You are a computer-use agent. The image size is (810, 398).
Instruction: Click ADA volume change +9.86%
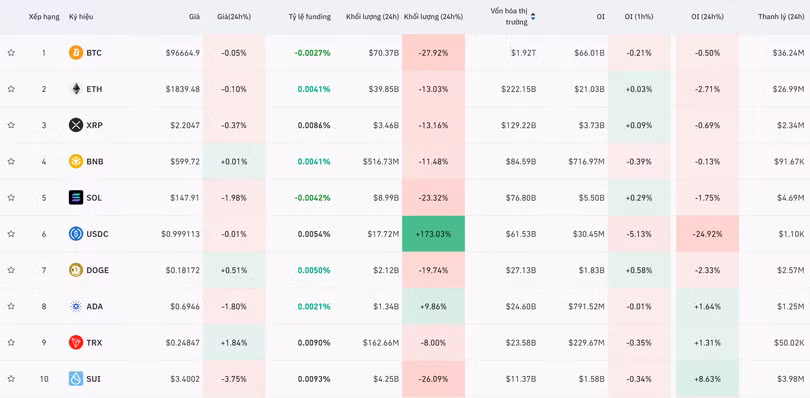point(433,307)
